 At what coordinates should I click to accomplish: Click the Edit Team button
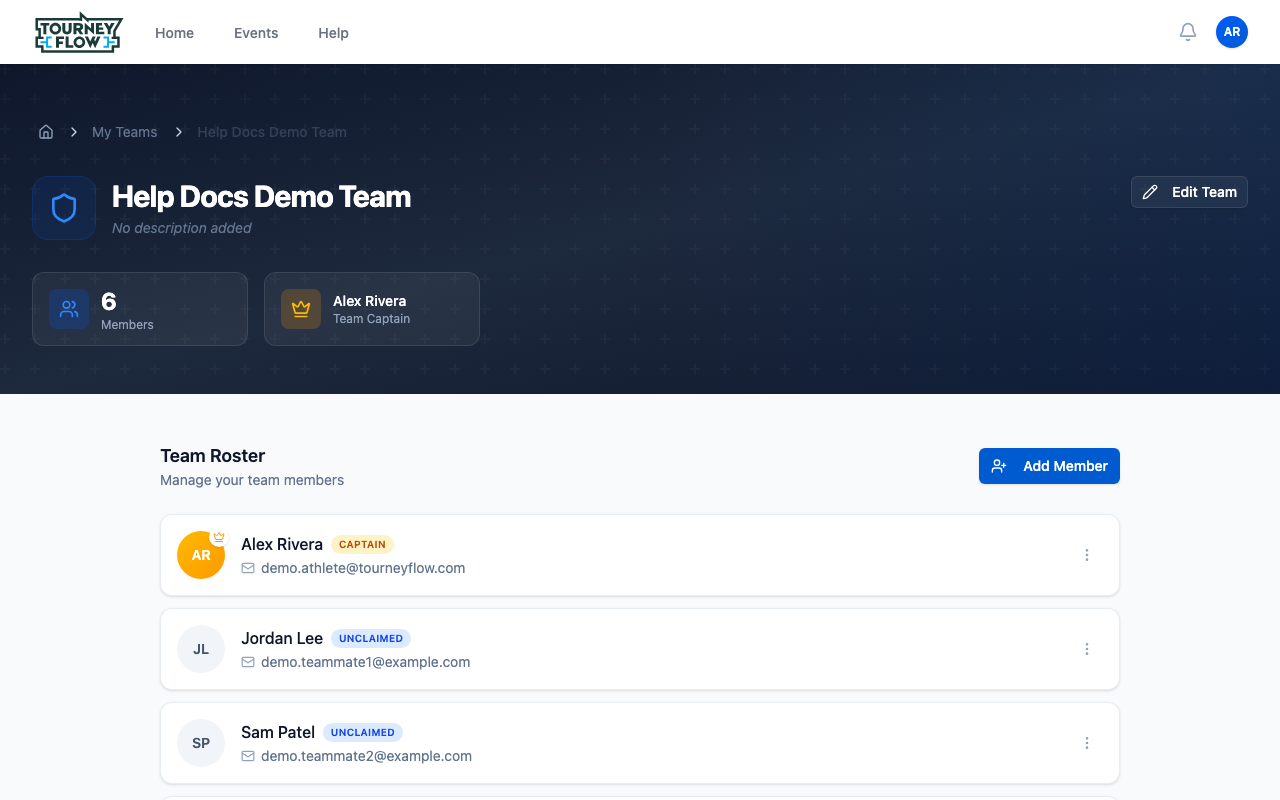tap(1189, 192)
